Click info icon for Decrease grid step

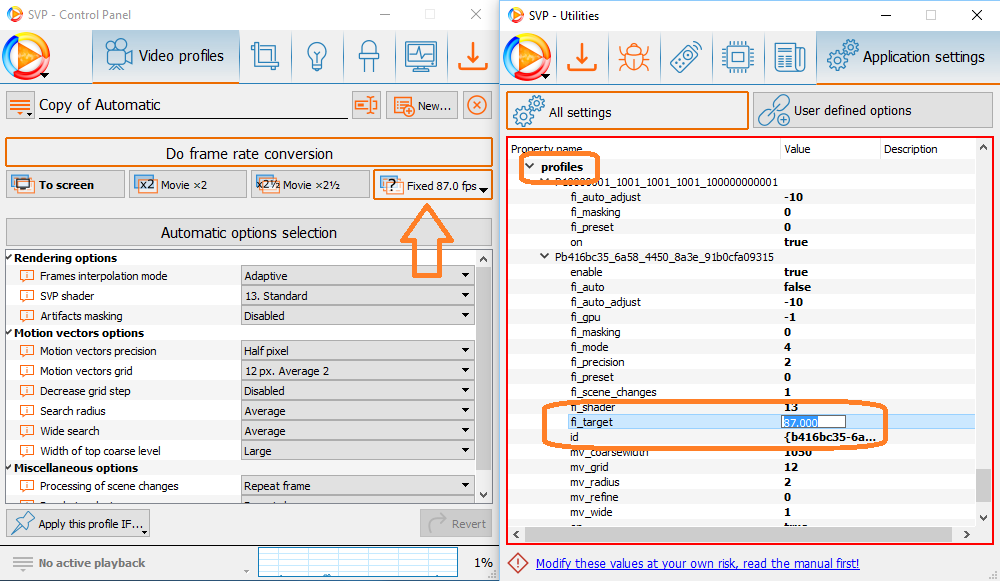[x=27, y=391]
